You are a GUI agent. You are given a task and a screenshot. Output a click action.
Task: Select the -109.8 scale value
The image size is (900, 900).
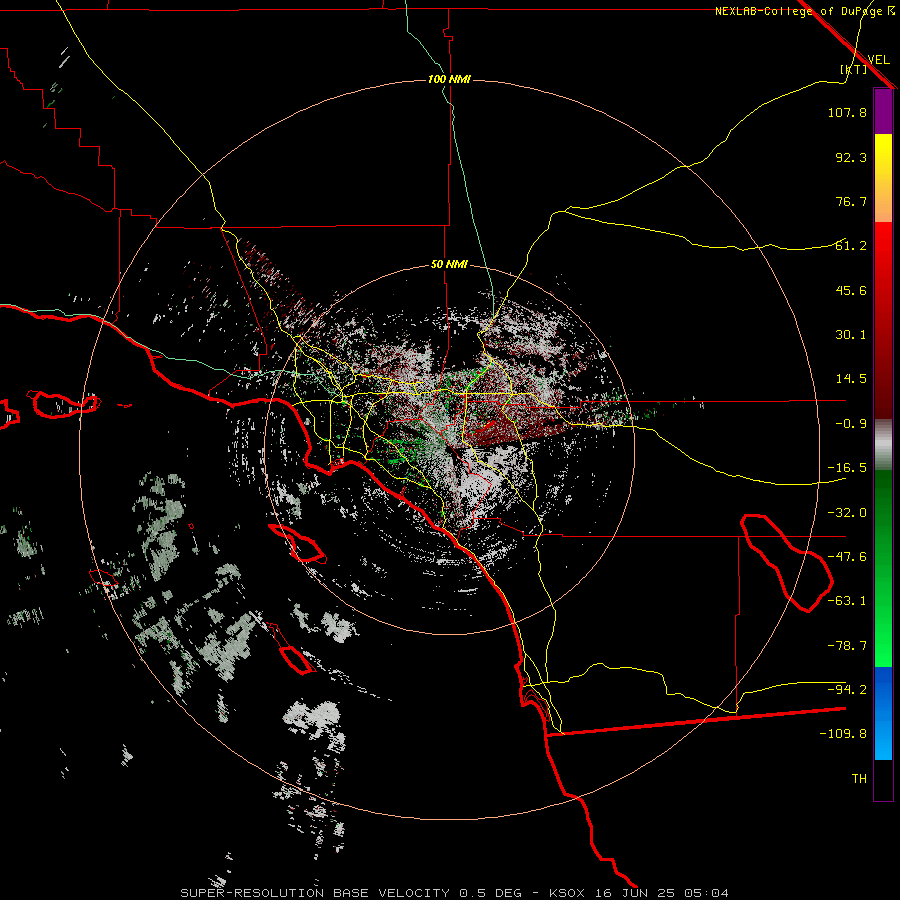click(843, 734)
